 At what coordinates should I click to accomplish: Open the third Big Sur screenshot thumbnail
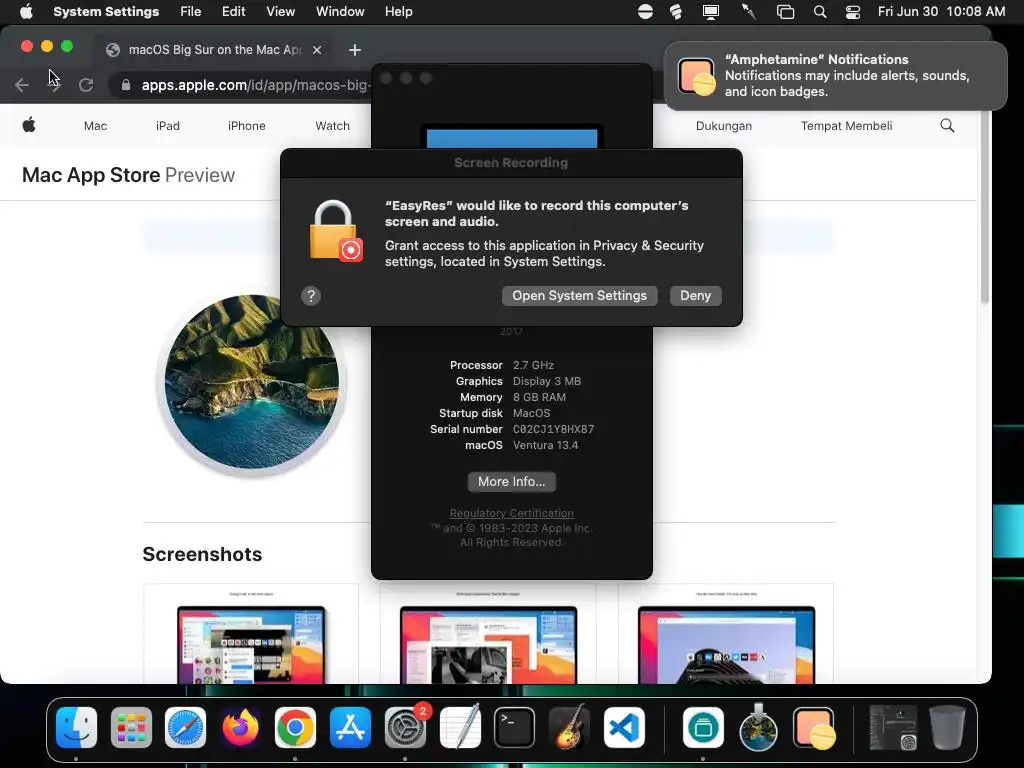point(726,634)
